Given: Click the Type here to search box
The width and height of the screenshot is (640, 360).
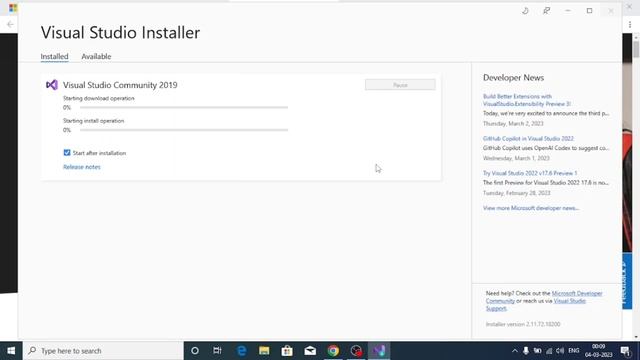Looking at the screenshot, I should [x=103, y=351].
